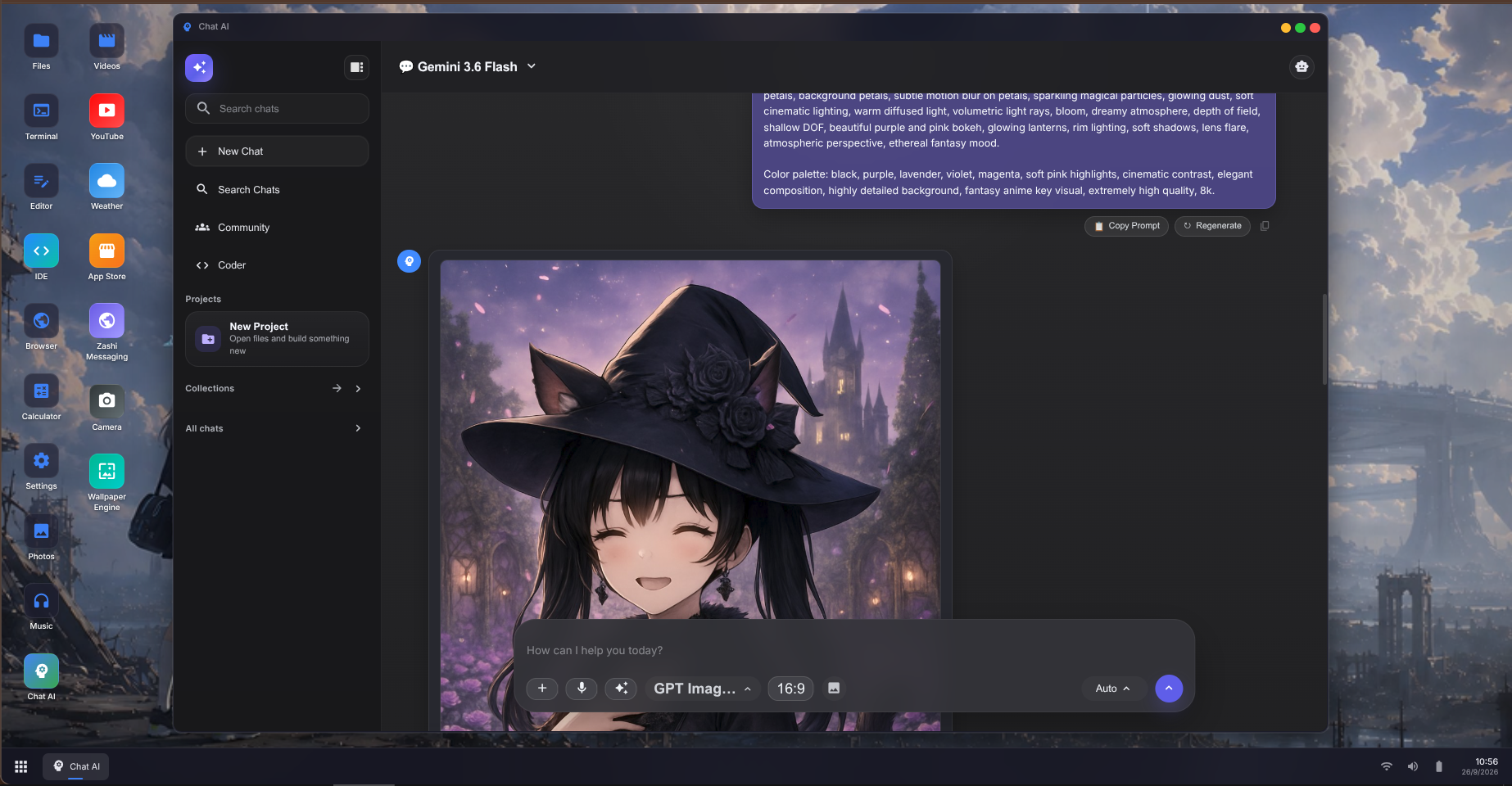Expand the Collections chevron

pos(358,388)
